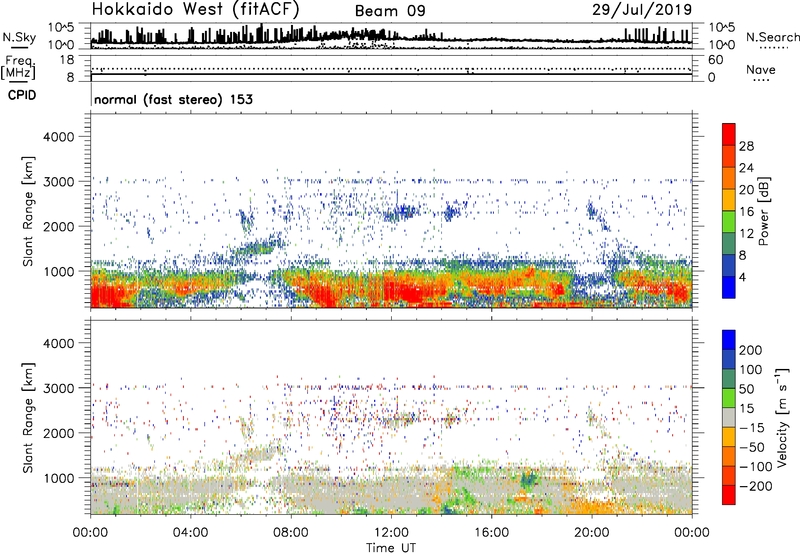
Task: Click the '16:00' time axis tick
Action: click(x=491, y=533)
